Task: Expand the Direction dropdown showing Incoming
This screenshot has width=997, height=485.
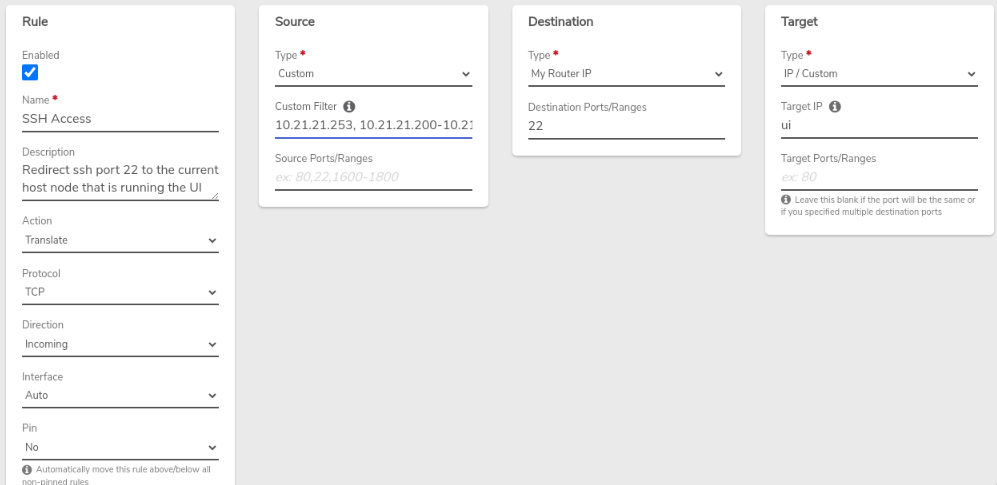Action: (x=120, y=345)
